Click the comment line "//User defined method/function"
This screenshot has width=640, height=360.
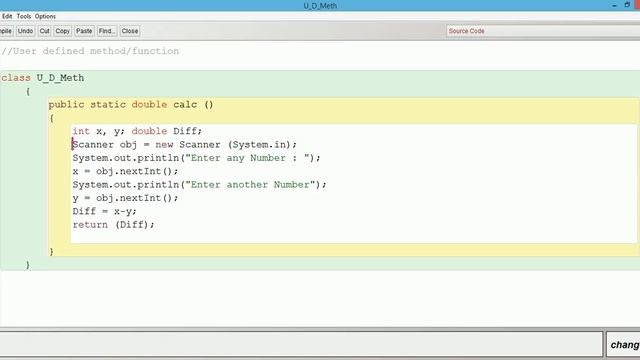[x=90, y=51]
